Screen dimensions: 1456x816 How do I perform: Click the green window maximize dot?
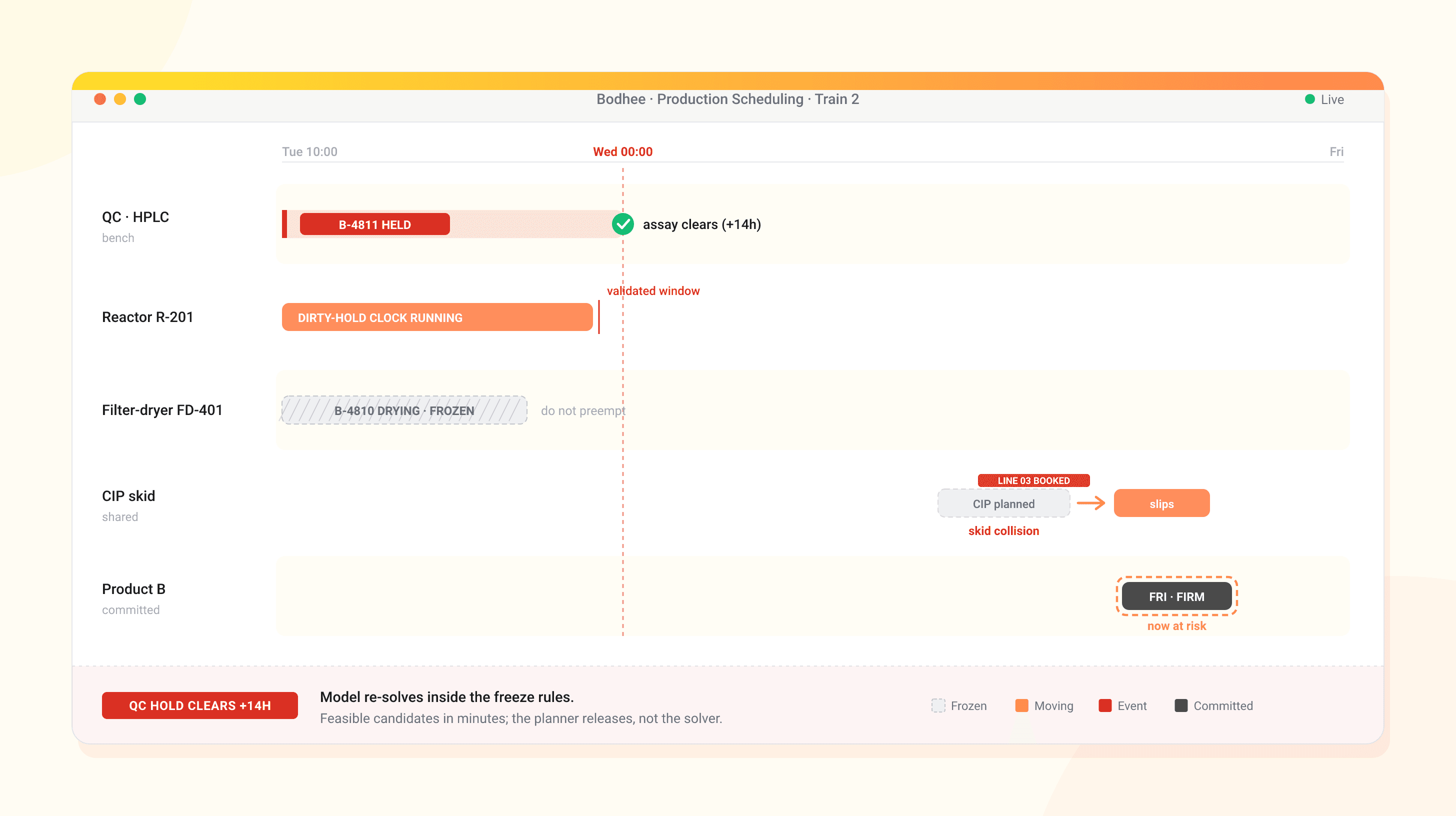(140, 99)
